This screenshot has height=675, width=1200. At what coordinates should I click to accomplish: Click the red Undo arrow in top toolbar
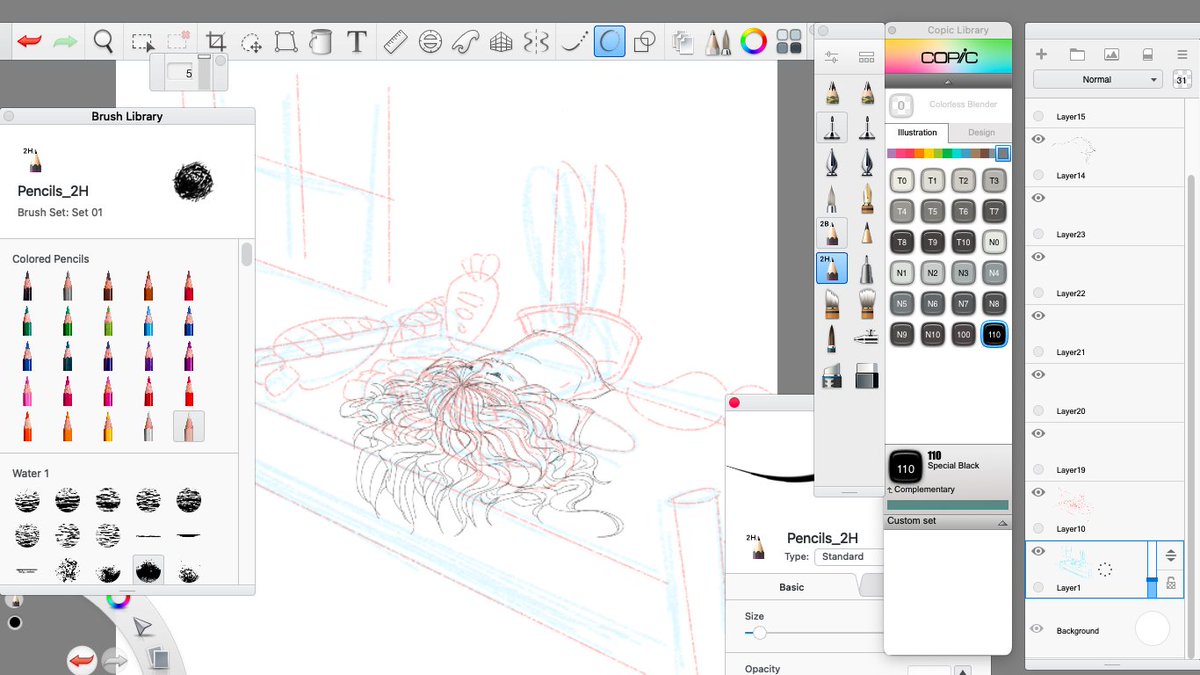29,41
